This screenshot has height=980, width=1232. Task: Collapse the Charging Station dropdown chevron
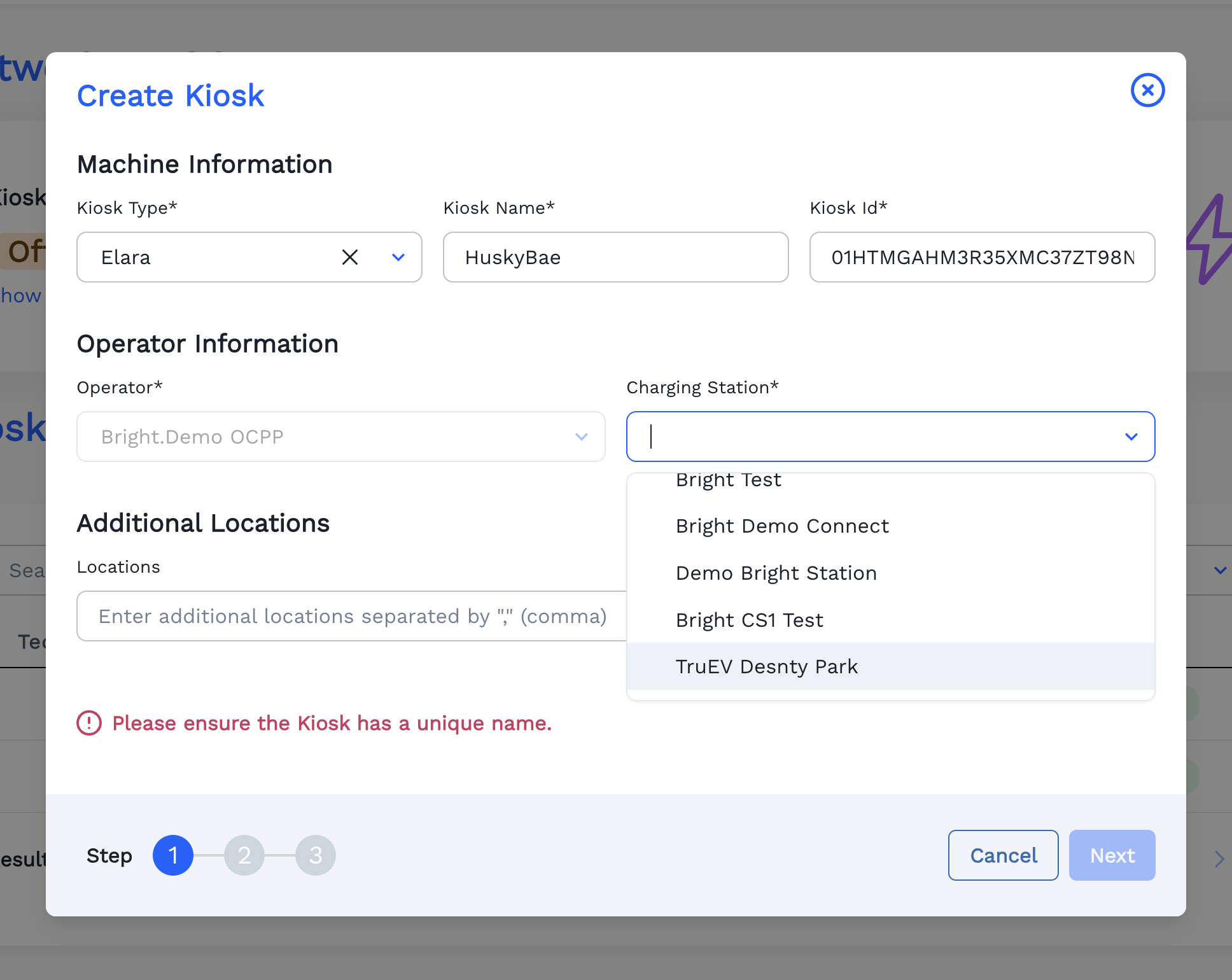(x=1131, y=437)
